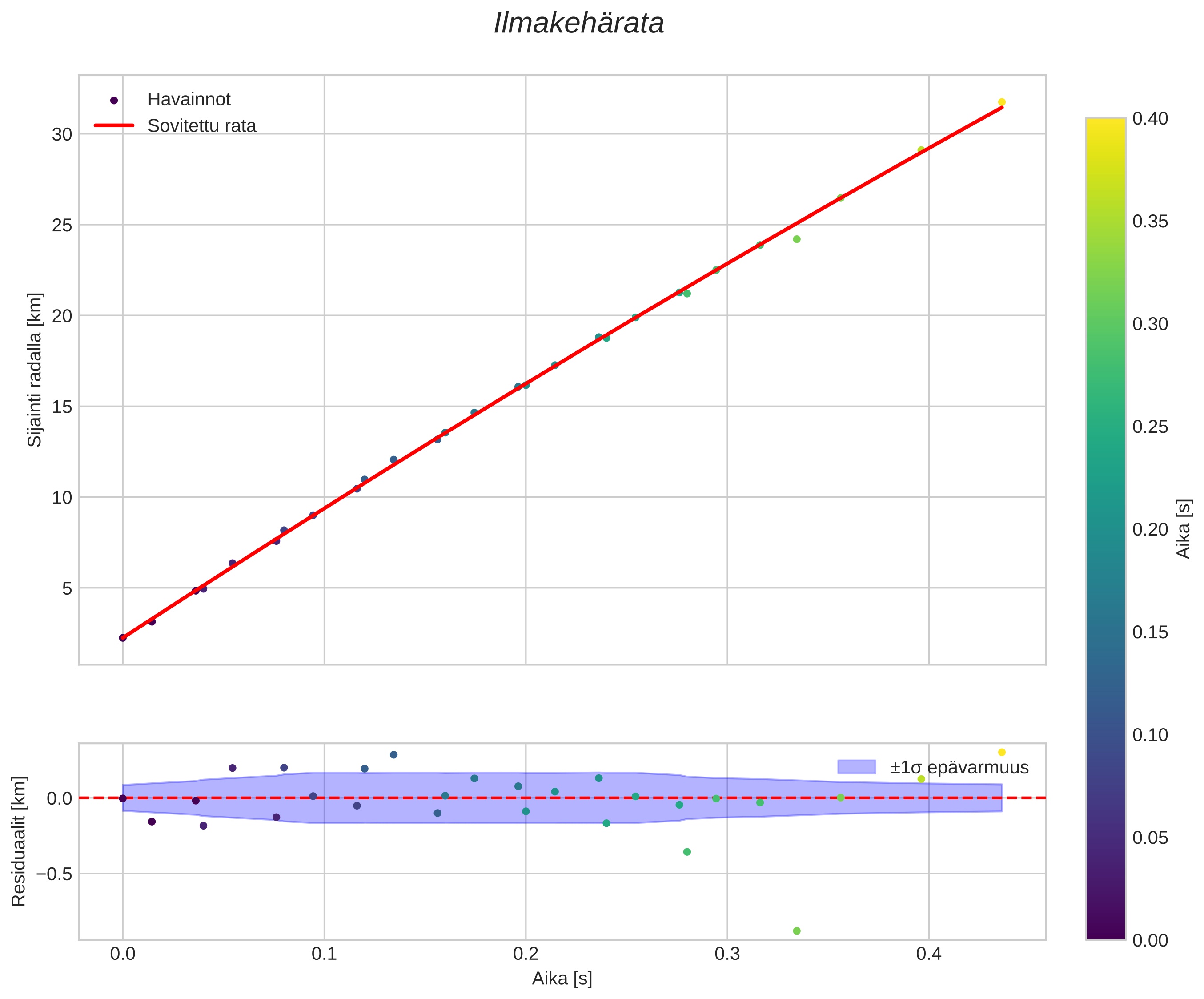
Task: Click the colorbar Aika [s] label
Action: click(x=1184, y=529)
